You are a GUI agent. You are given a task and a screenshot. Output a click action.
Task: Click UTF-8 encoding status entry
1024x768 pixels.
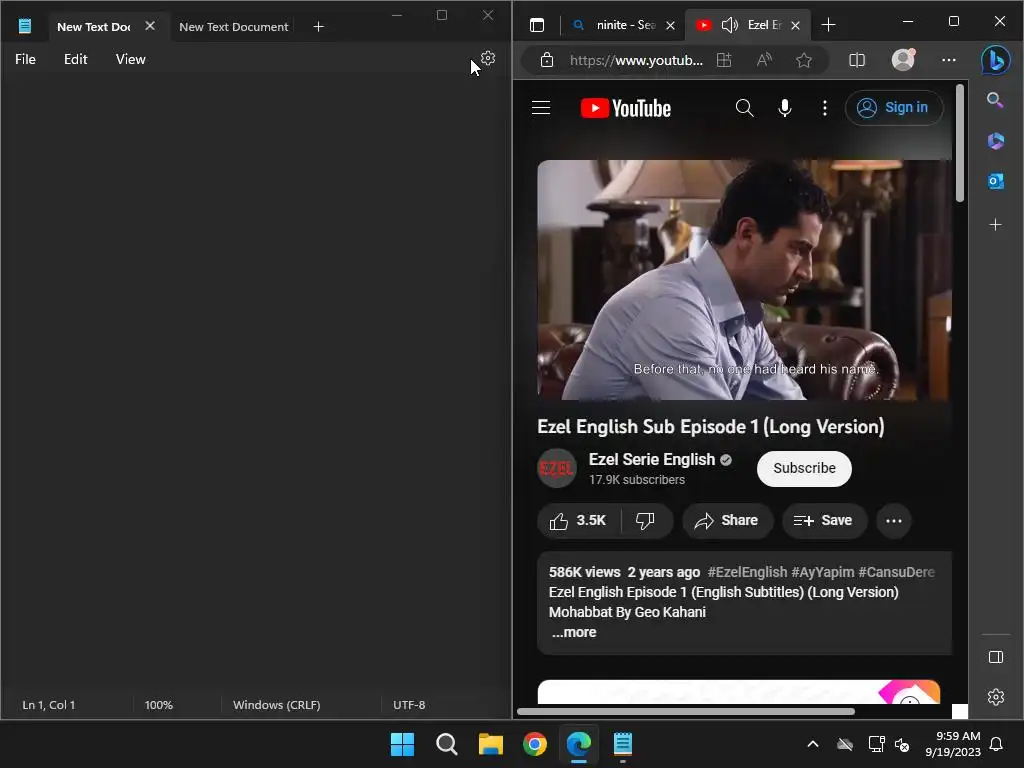pos(409,705)
